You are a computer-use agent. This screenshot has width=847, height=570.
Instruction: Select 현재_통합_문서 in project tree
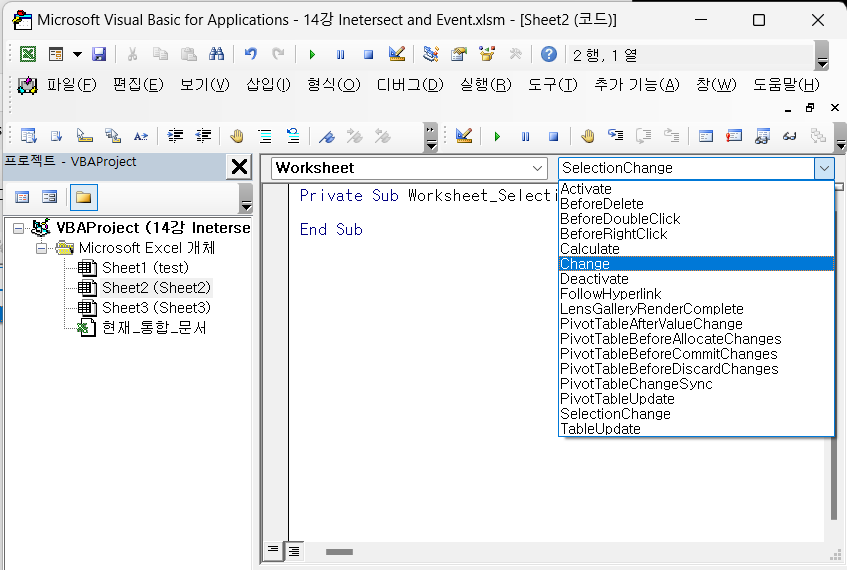click(154, 328)
